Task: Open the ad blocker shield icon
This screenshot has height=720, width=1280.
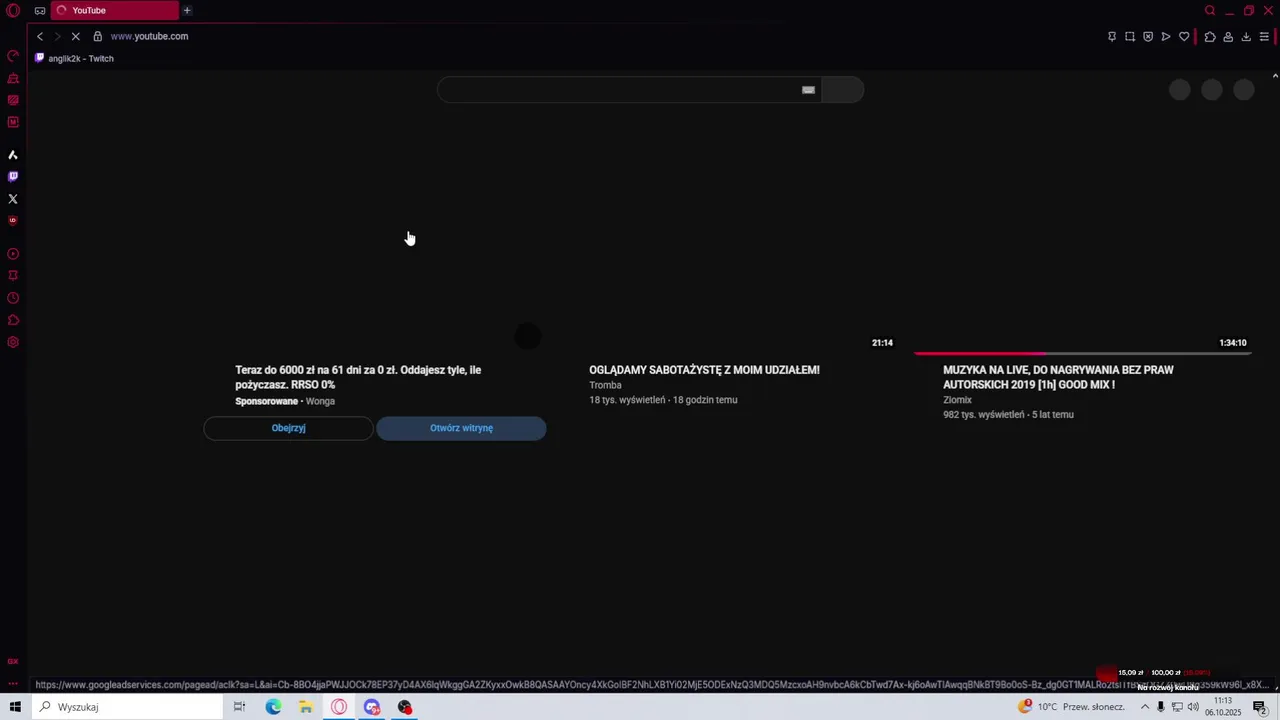Action: pos(1148,36)
